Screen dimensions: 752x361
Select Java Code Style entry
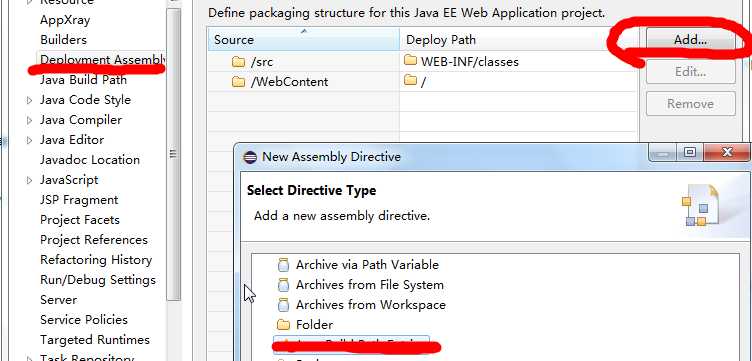tap(85, 100)
